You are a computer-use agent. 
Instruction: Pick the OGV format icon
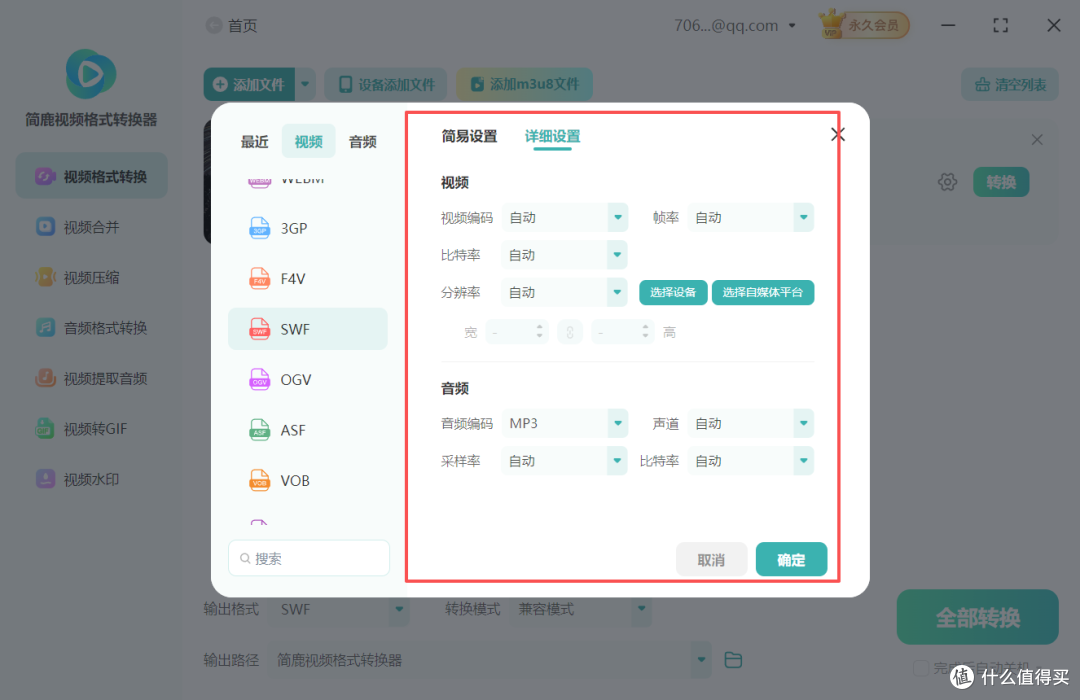(x=260, y=380)
